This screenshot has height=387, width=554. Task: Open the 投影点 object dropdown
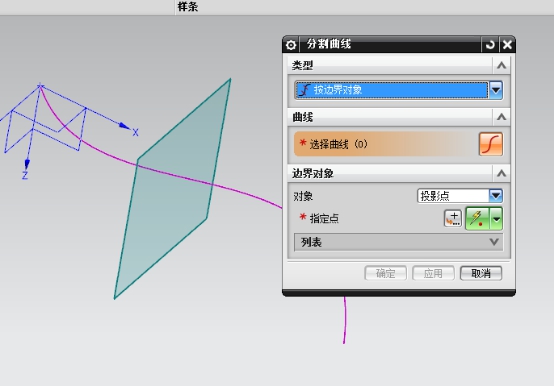[x=460, y=196]
